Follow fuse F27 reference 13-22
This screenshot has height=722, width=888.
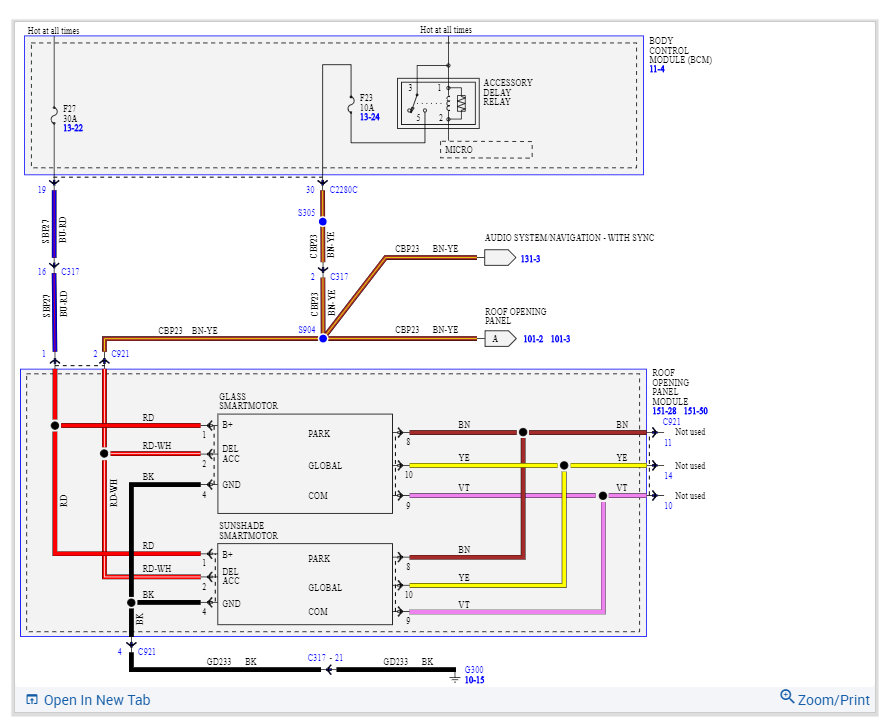[72, 128]
